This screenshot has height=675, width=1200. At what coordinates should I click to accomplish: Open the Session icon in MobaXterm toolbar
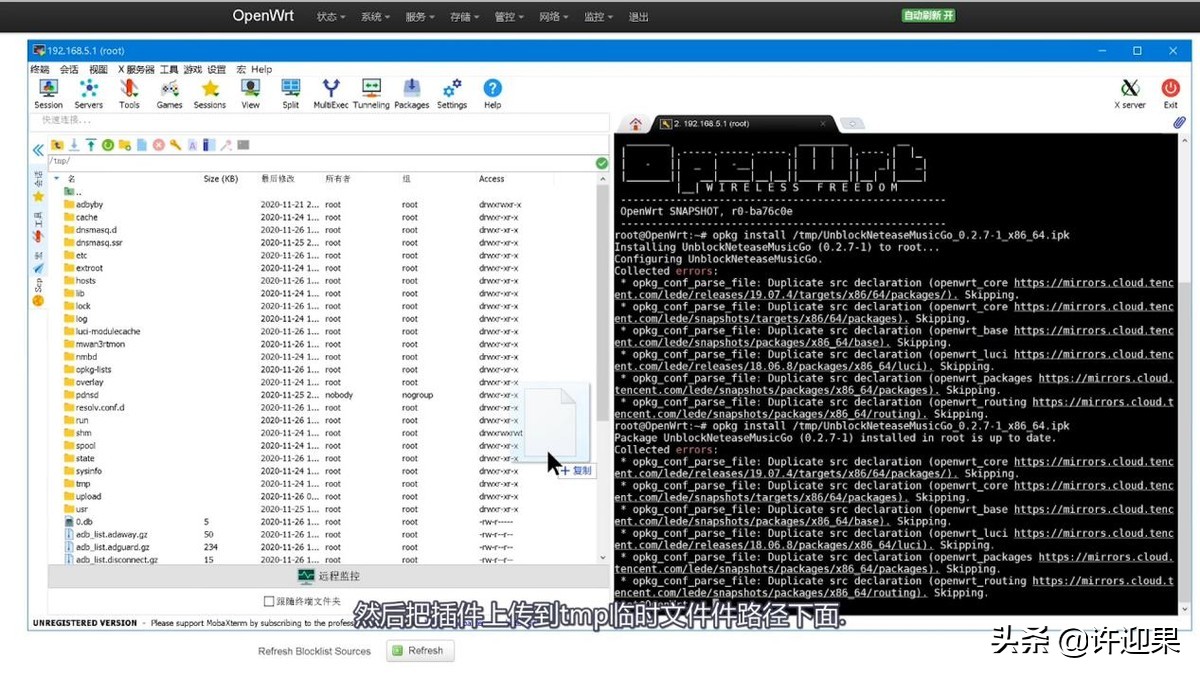48,92
